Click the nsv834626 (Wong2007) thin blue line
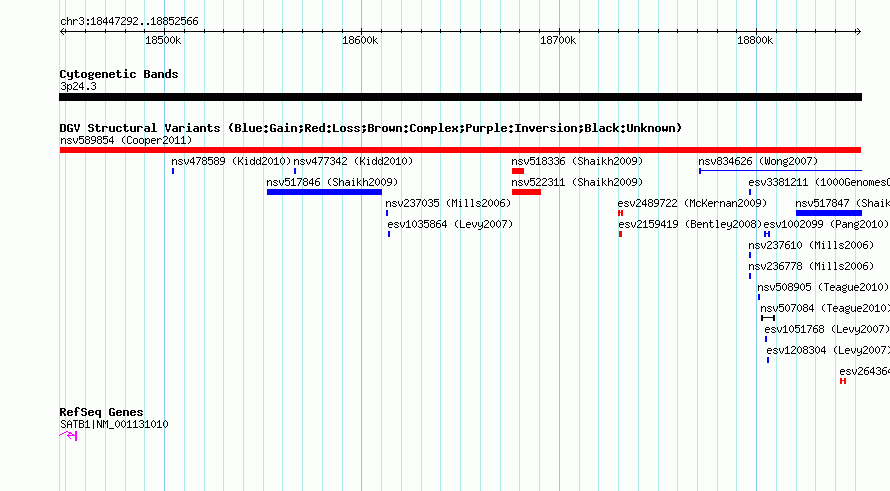Screen dimensions: 890x491 pyautogui.click(x=780, y=171)
